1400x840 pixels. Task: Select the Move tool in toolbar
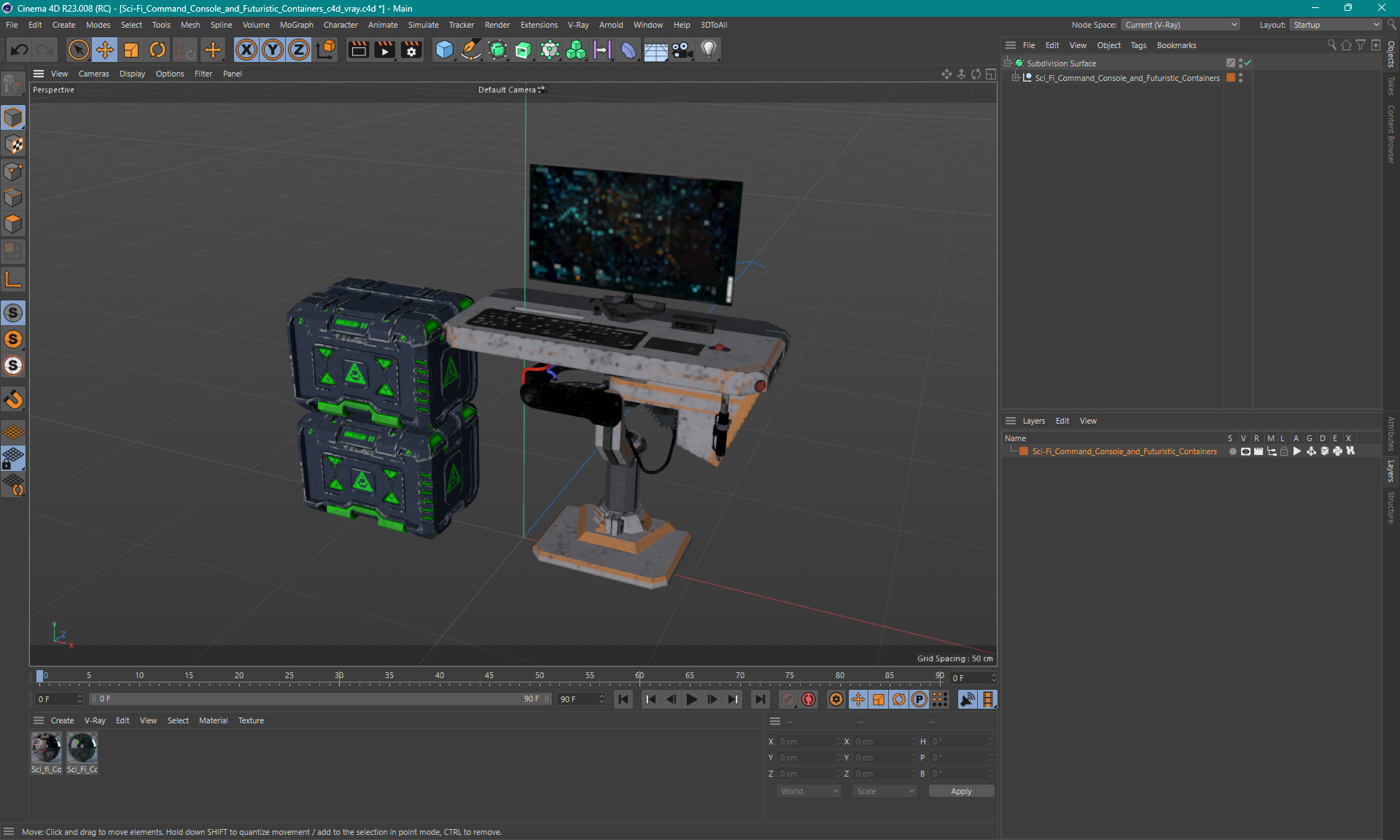pos(104,50)
